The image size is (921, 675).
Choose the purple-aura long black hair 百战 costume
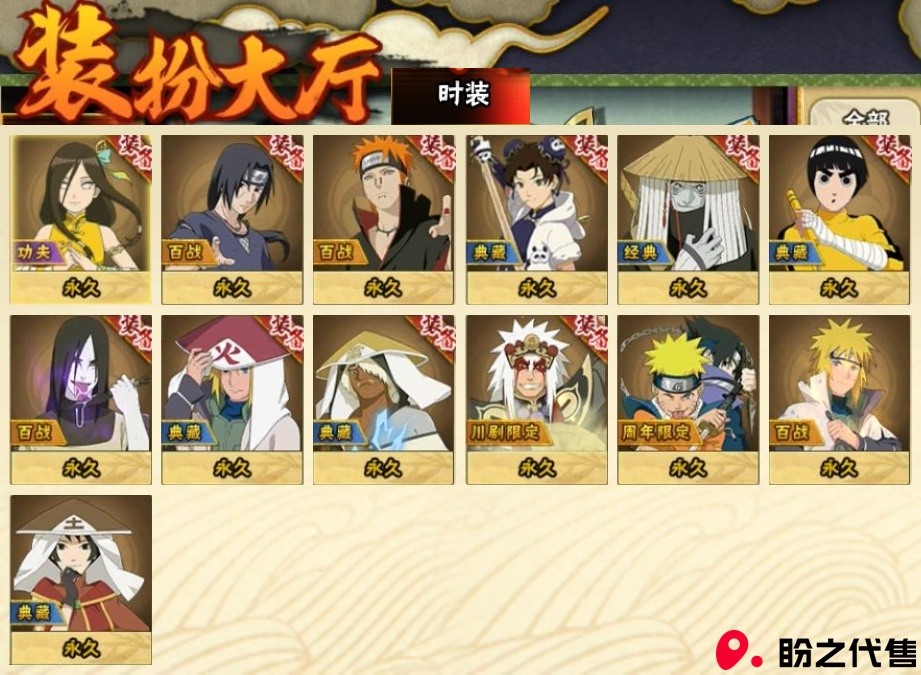pyautogui.click(x=81, y=399)
